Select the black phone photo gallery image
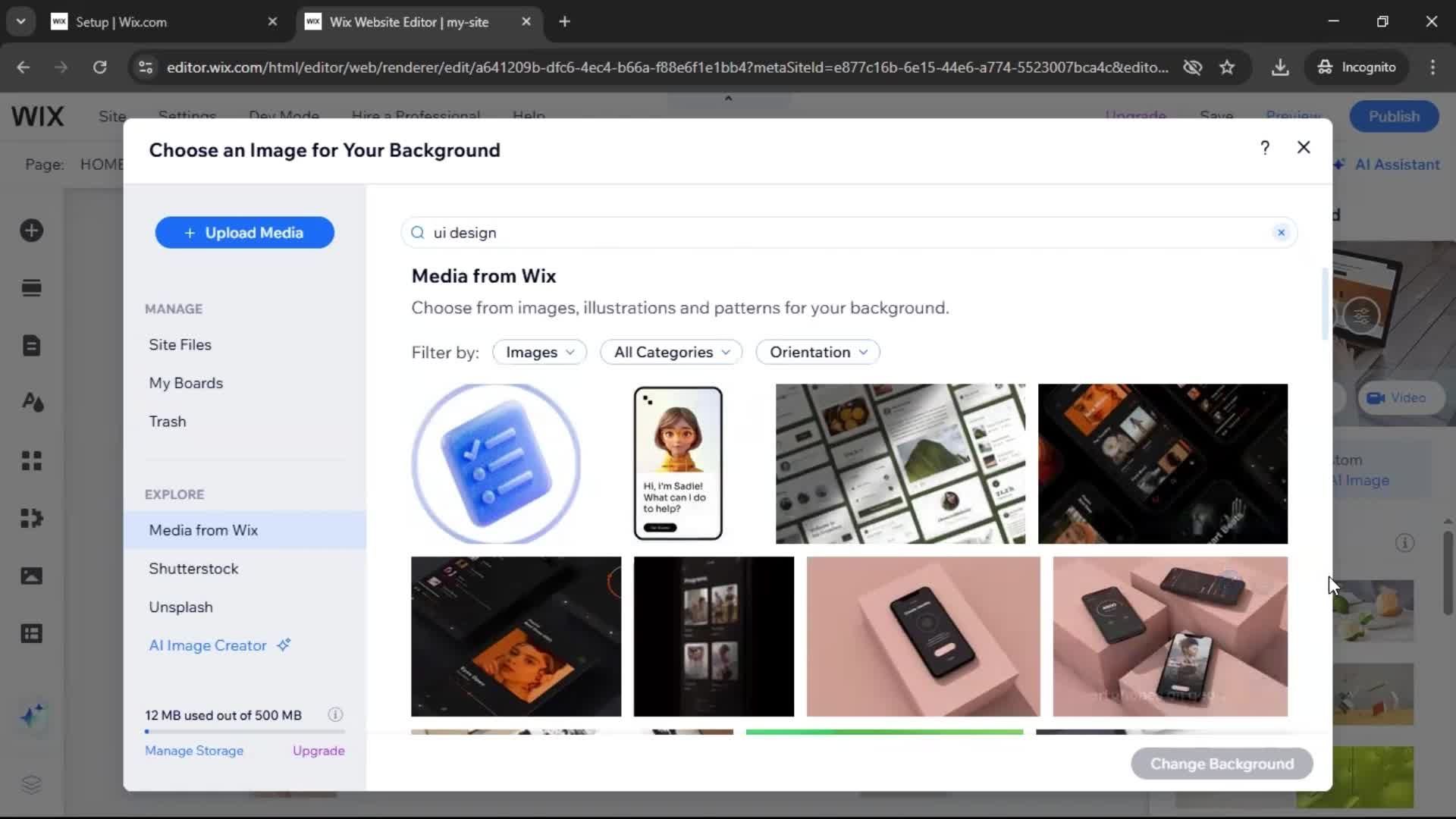Viewport: 1456px width, 819px height. (714, 636)
